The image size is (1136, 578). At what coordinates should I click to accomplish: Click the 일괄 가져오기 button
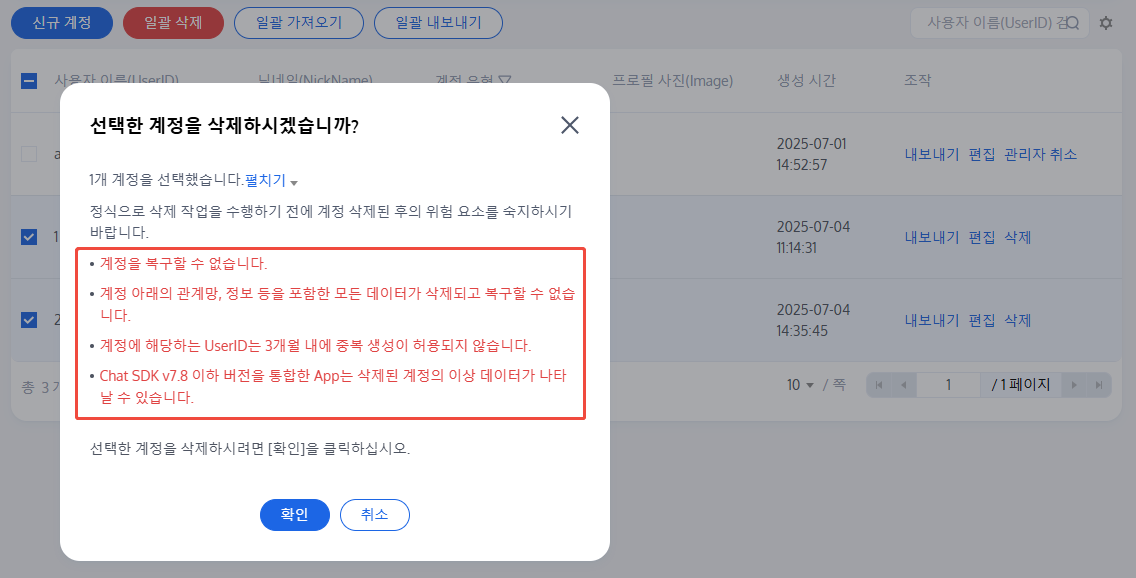click(x=298, y=23)
